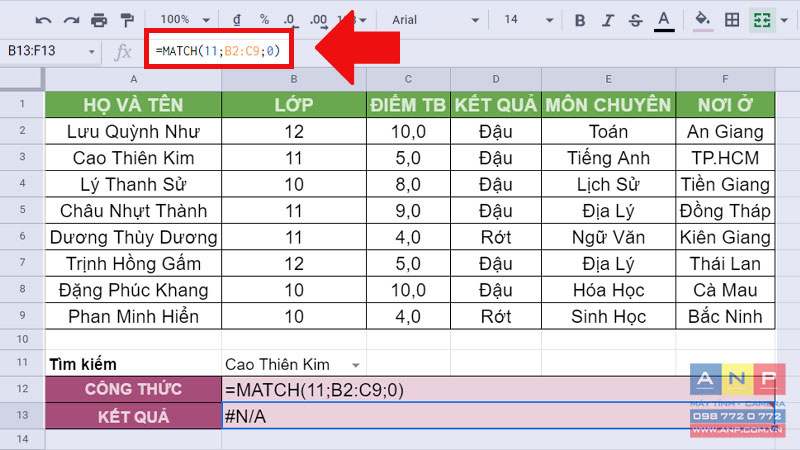800x450 pixels.
Task: Select the =MATCH(11;B2:C9;0) cell in row 12
Action: 498,390
